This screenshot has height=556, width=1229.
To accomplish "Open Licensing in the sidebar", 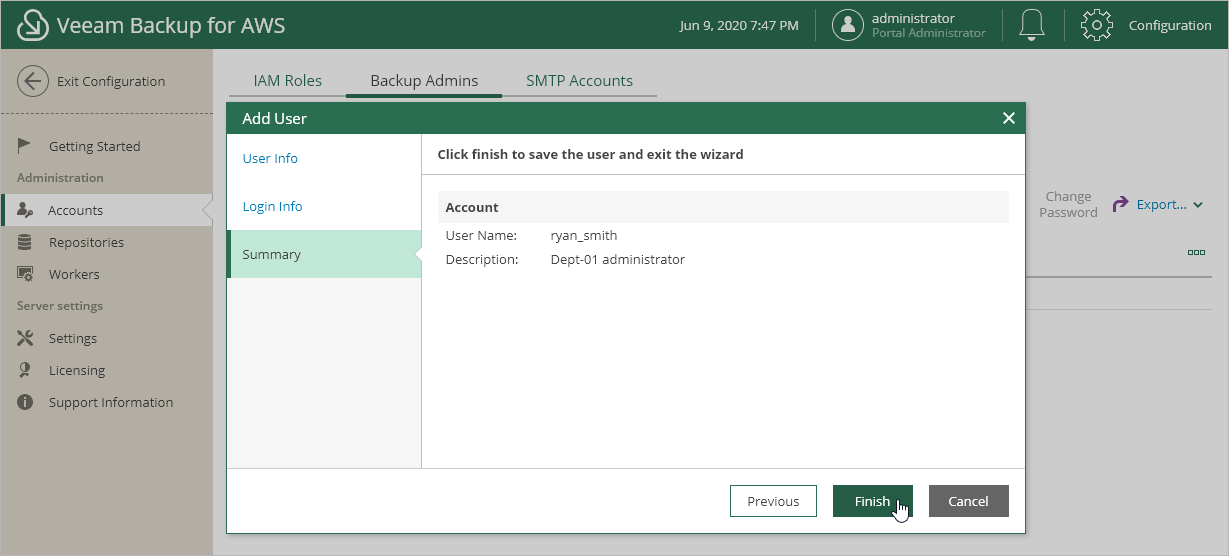I will (x=77, y=370).
